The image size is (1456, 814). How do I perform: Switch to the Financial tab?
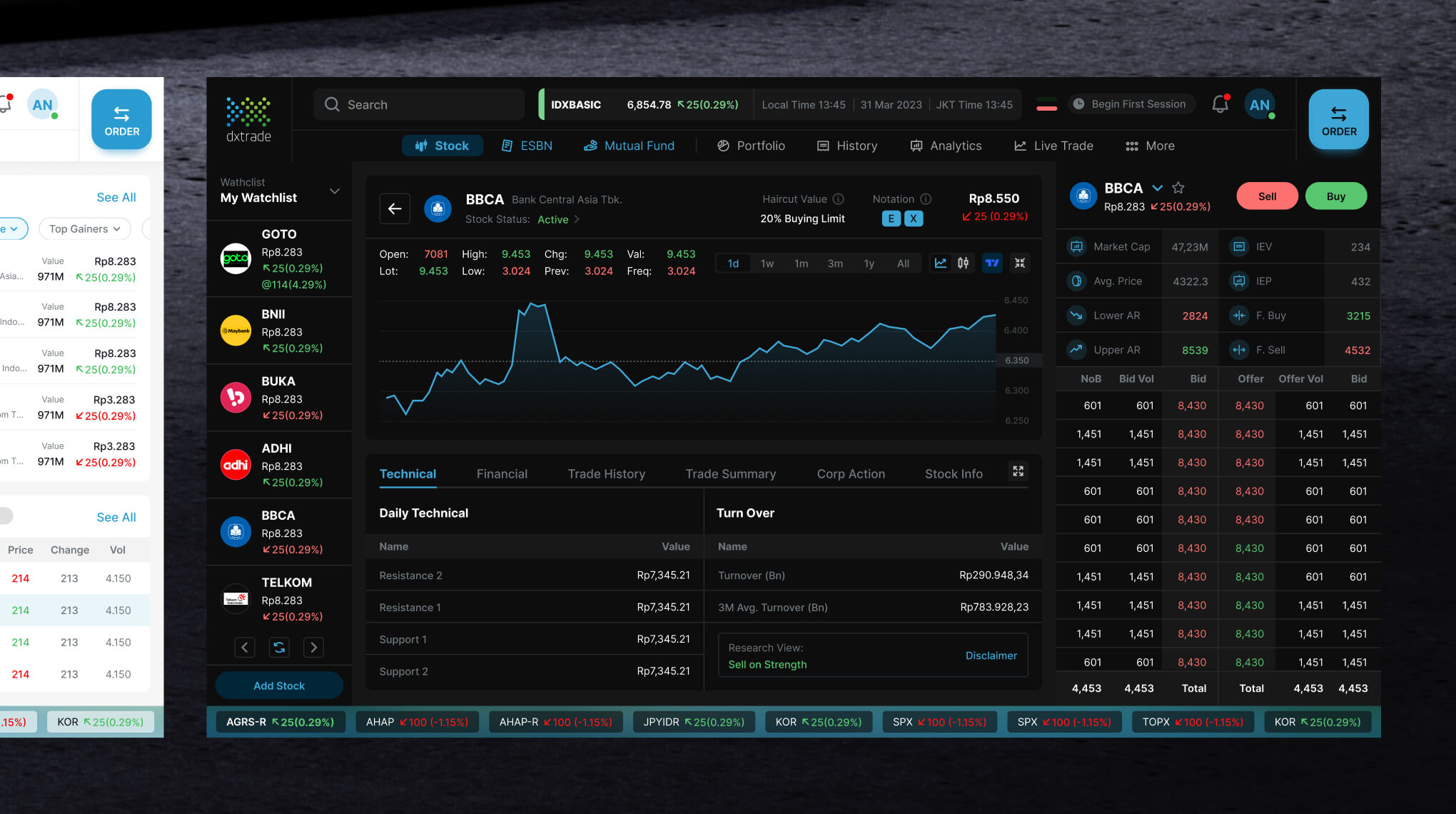(502, 473)
